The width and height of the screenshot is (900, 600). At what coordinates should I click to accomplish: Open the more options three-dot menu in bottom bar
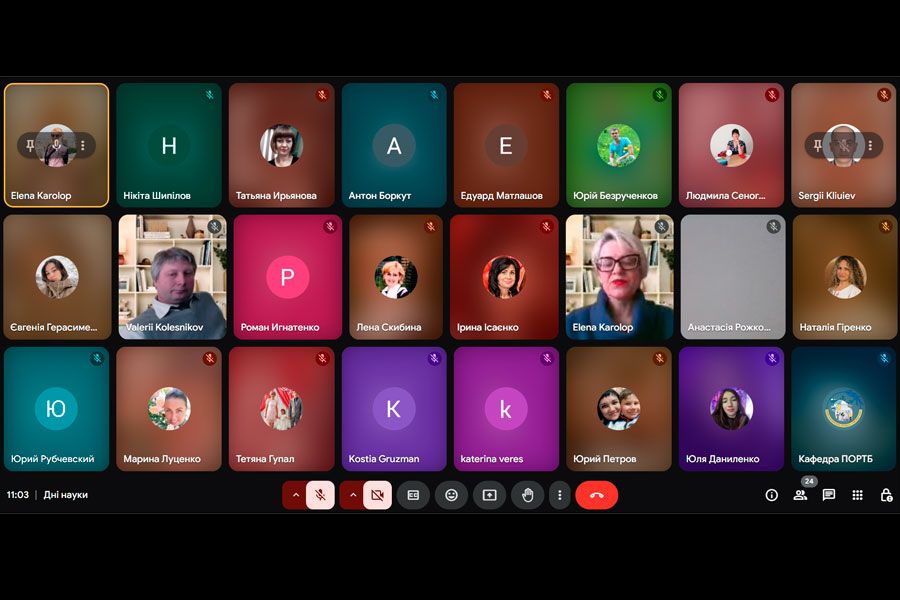(x=560, y=495)
